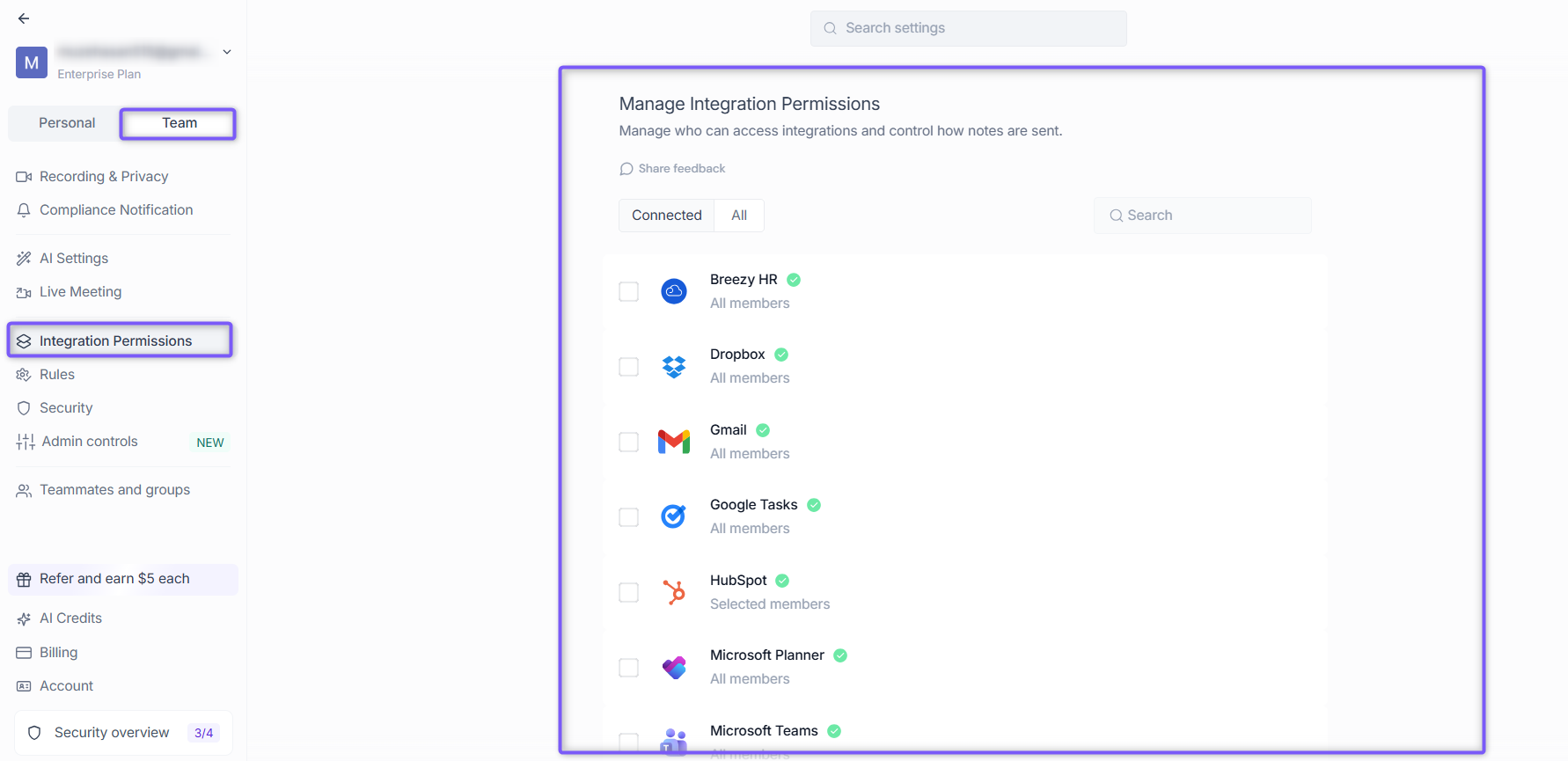The image size is (1568, 761).
Task: Click the Microsoft Planner logo icon
Action: 674,668
